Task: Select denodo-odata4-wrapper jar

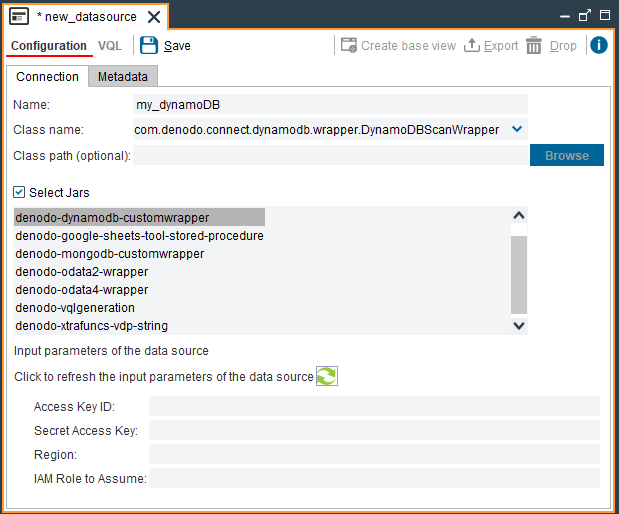Action: click(x=82, y=290)
